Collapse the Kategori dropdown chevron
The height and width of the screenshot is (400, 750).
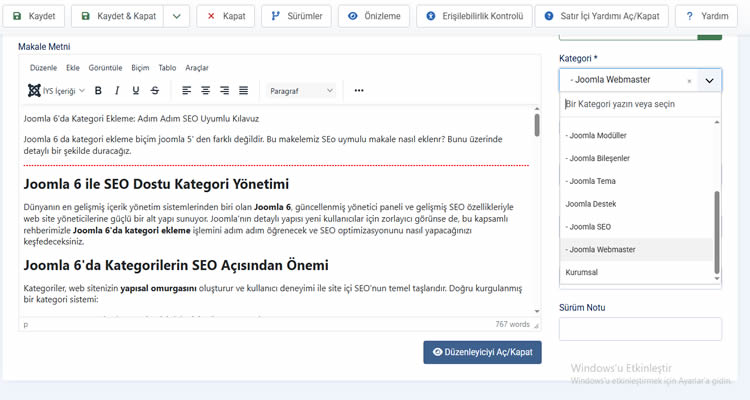coord(709,81)
